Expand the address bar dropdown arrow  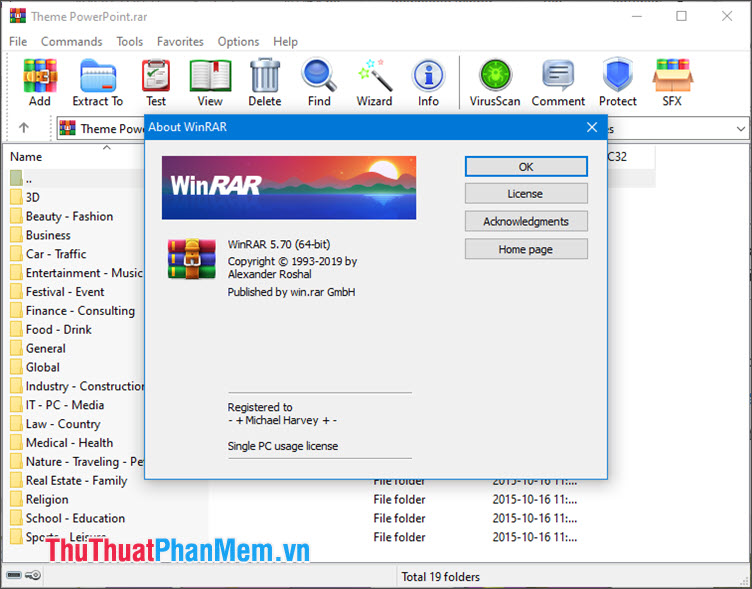point(740,129)
